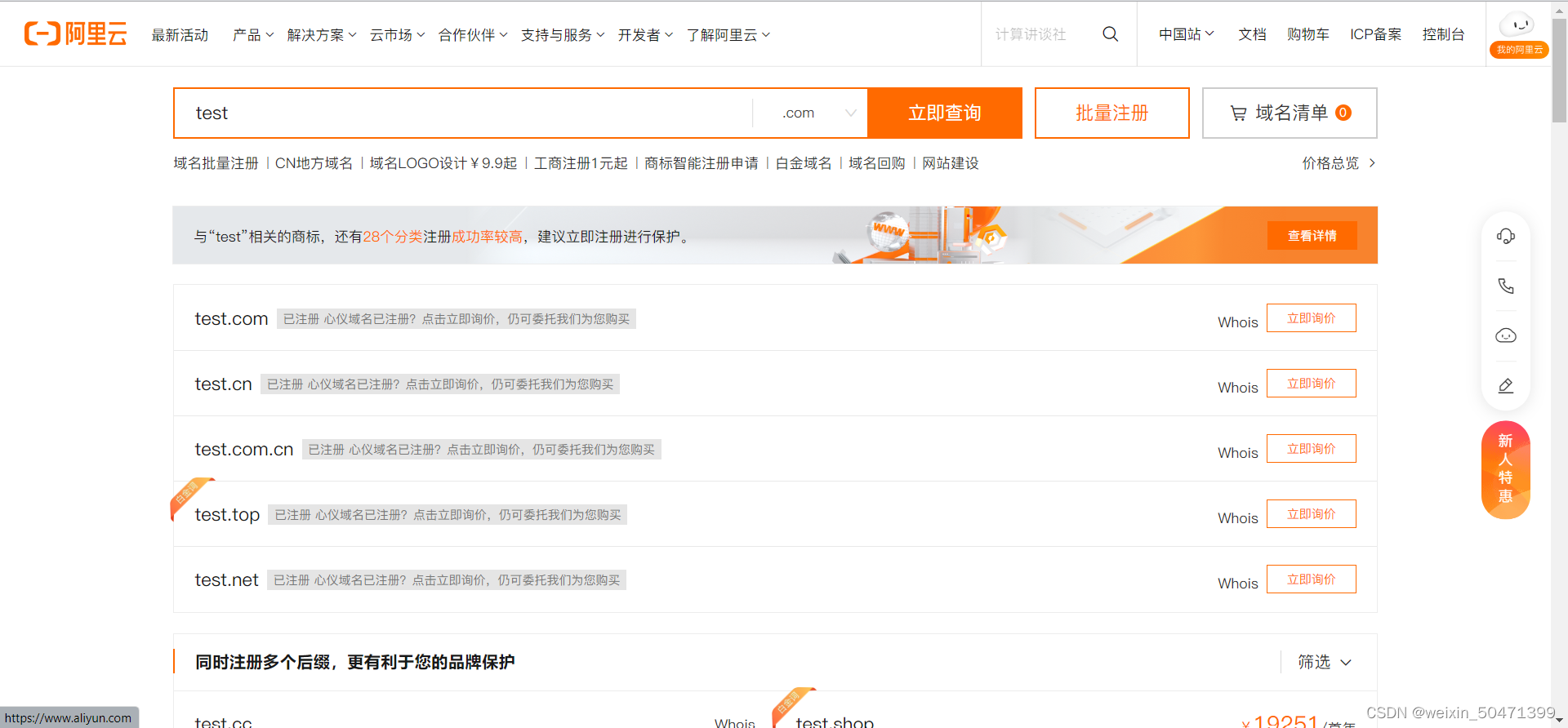1568x728 pixels.
Task: Open the 网站建设 link
Action: pyautogui.click(x=951, y=163)
